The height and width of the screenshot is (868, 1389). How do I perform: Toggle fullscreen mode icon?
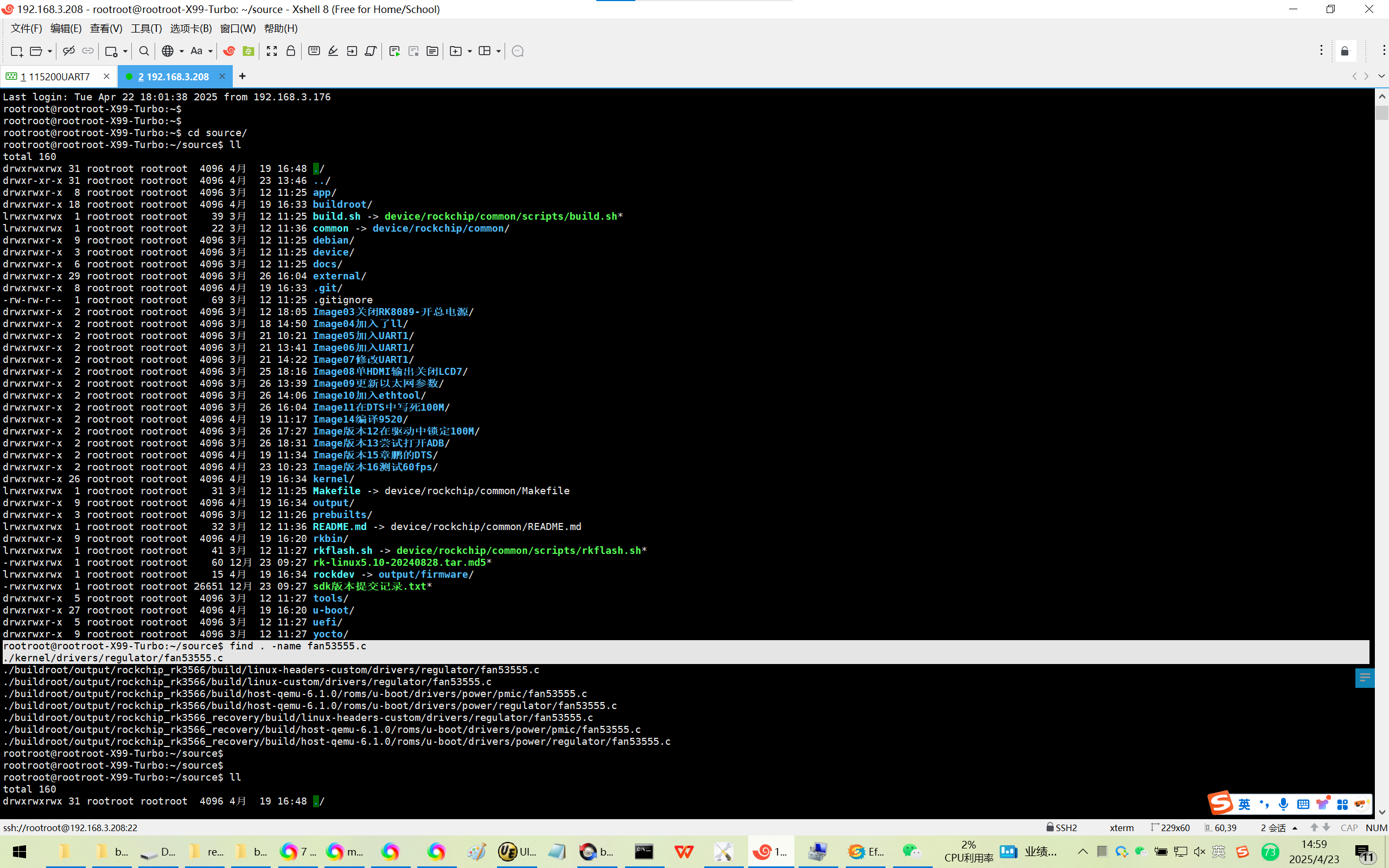(x=271, y=51)
